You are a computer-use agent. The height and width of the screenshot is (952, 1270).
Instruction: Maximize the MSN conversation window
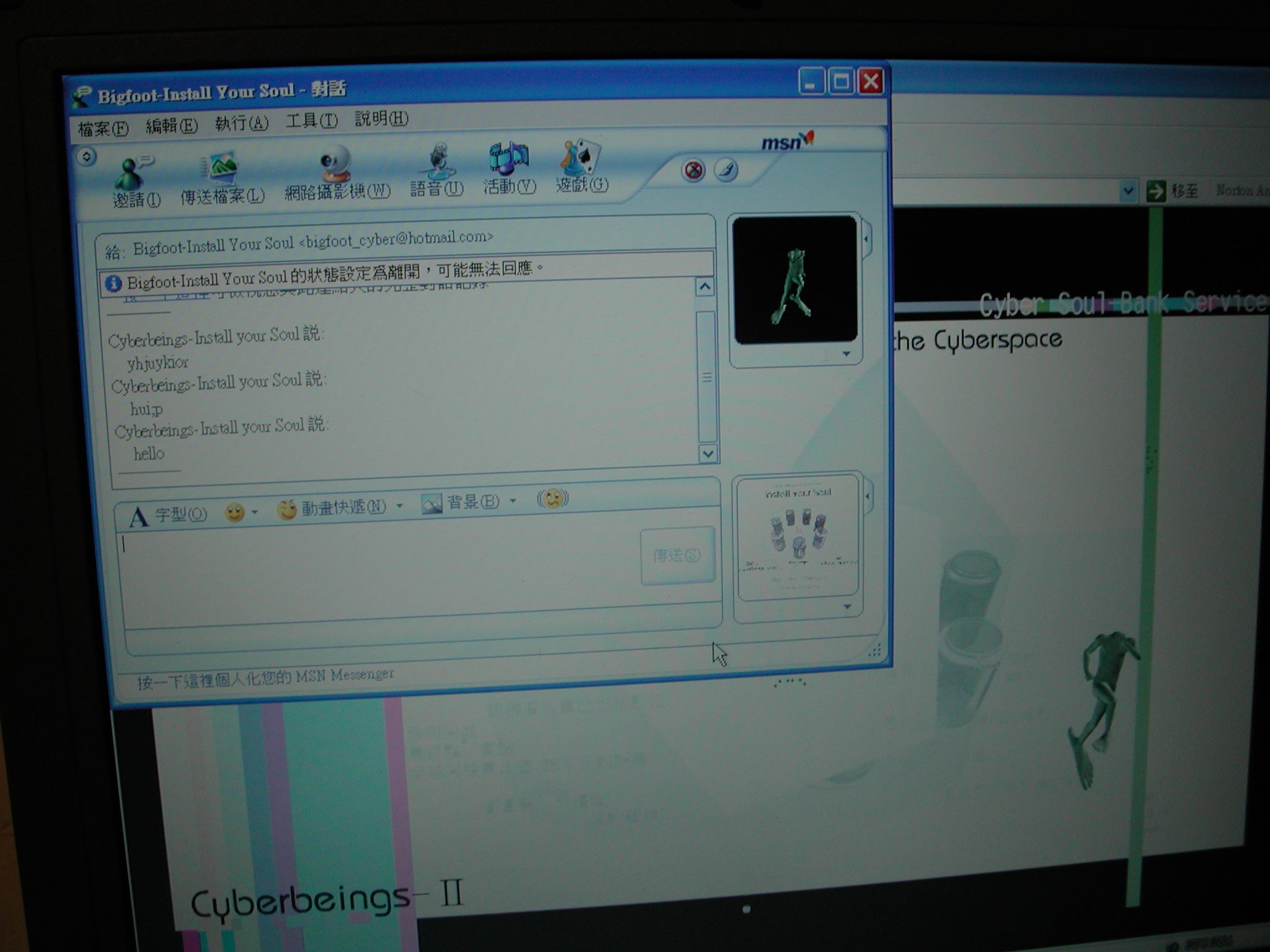tap(841, 81)
